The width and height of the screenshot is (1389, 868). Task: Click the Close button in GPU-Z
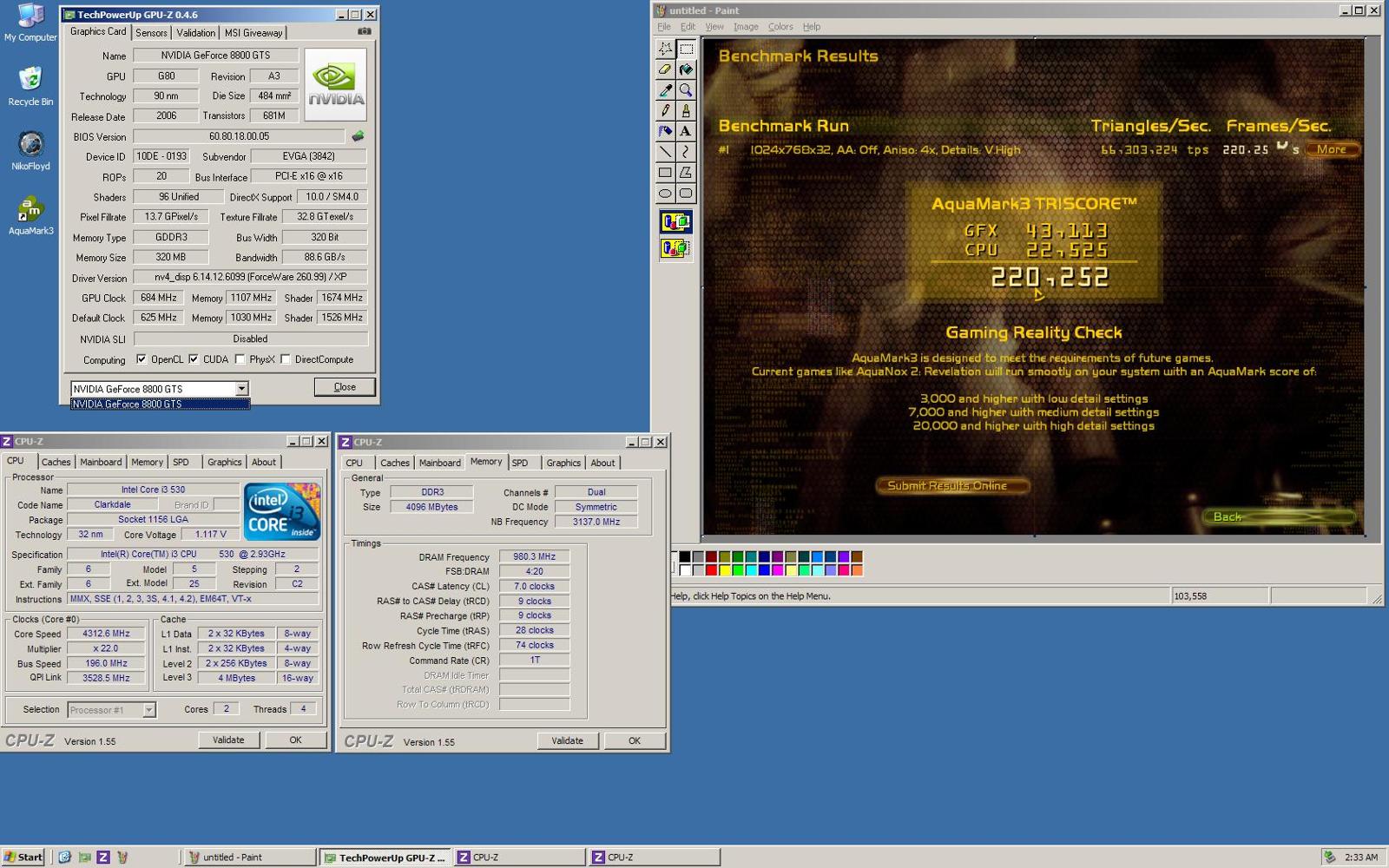[345, 387]
